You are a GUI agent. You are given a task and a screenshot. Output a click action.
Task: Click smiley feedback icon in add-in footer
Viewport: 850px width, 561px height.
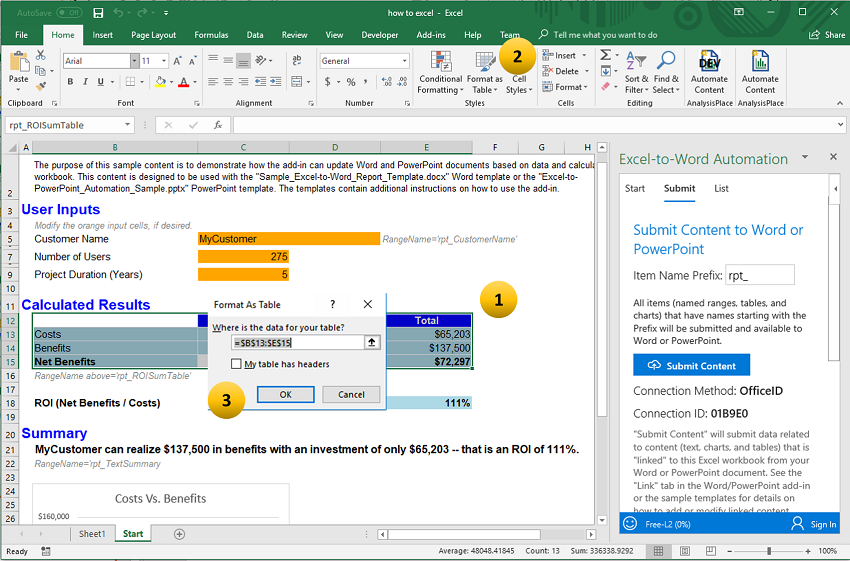click(630, 524)
